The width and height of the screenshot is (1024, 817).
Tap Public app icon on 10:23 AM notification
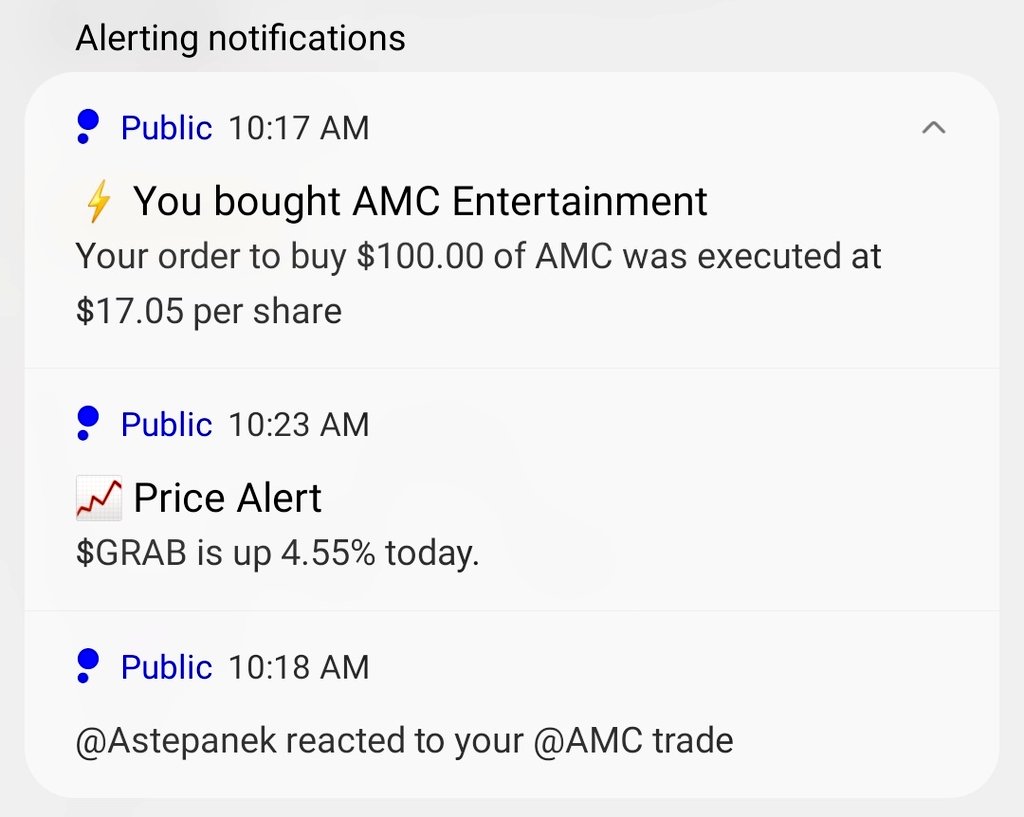(x=87, y=423)
